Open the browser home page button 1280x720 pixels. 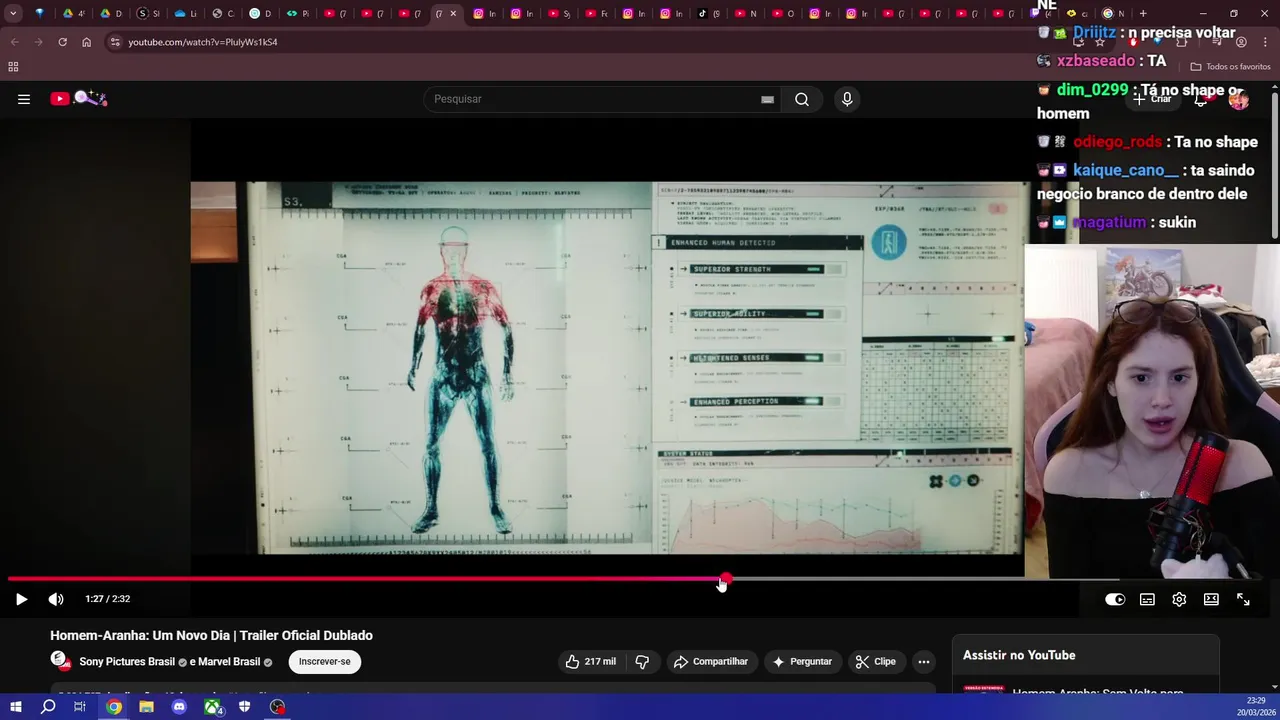[x=86, y=42]
